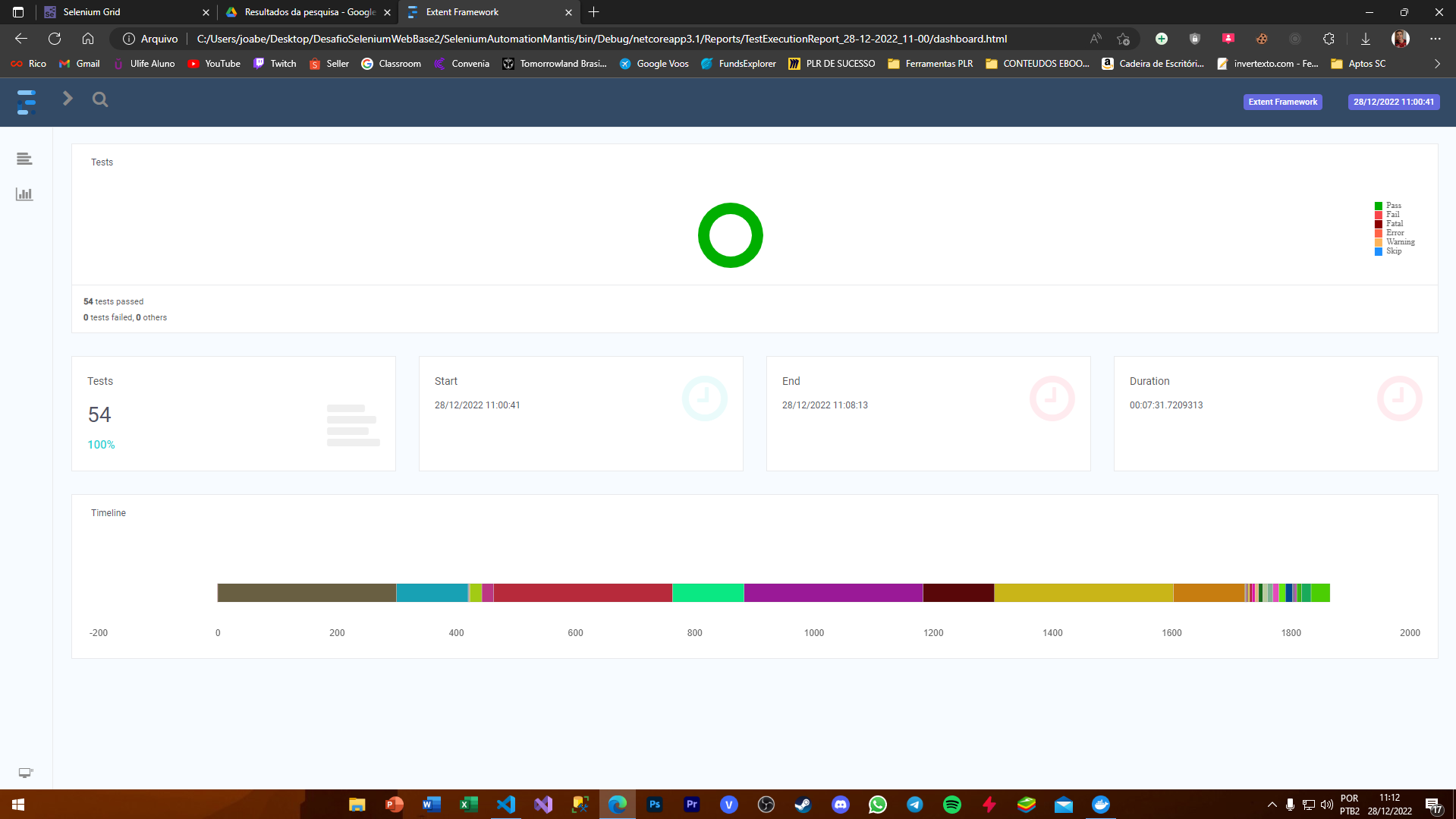Click the Extent Framework logo
The image size is (1456, 819).
click(27, 101)
